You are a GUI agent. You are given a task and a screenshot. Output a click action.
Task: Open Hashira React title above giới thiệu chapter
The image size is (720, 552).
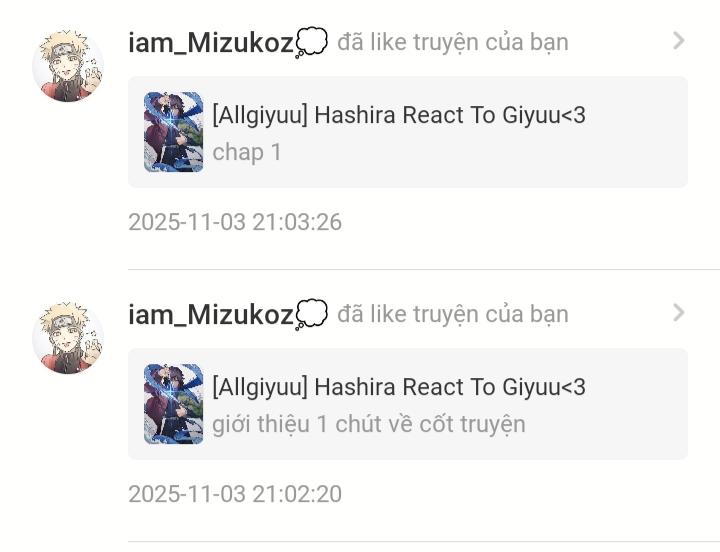pyautogui.click(x=399, y=387)
